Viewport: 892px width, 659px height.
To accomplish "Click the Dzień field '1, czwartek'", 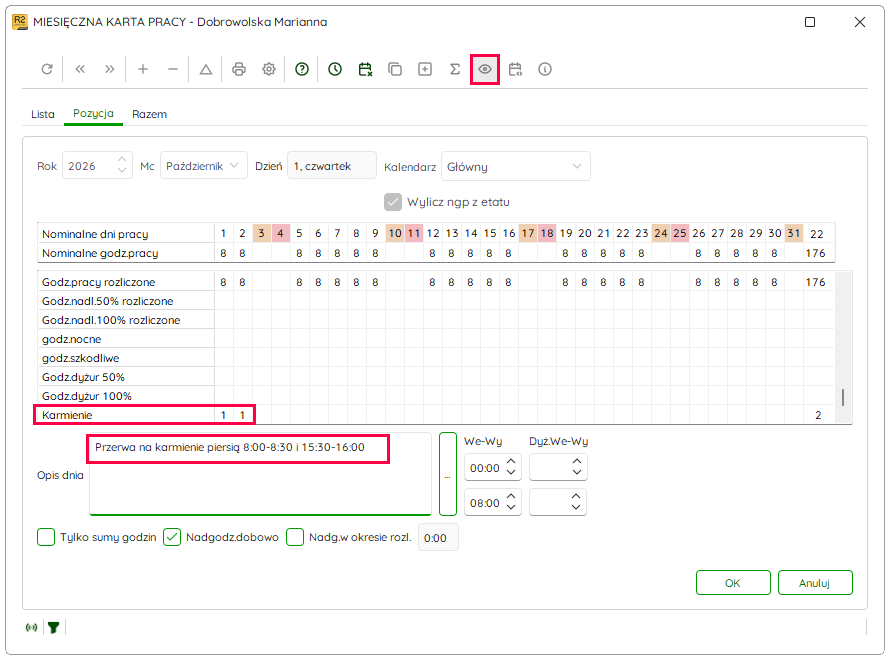I will click(332, 166).
